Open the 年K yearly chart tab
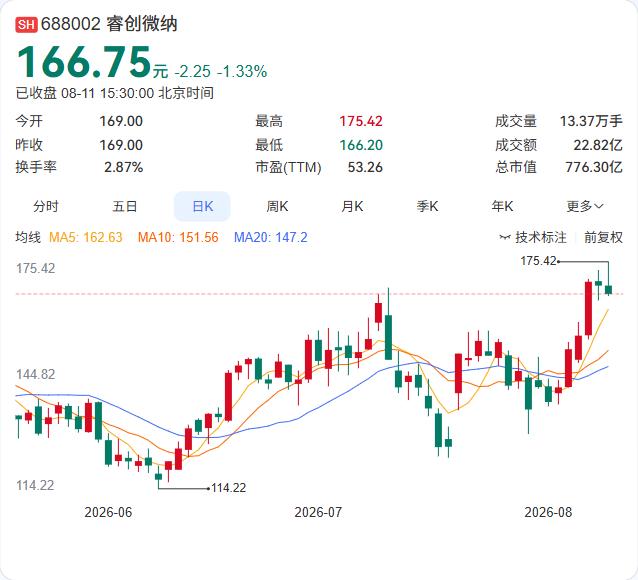The height and width of the screenshot is (580, 638). click(x=502, y=206)
